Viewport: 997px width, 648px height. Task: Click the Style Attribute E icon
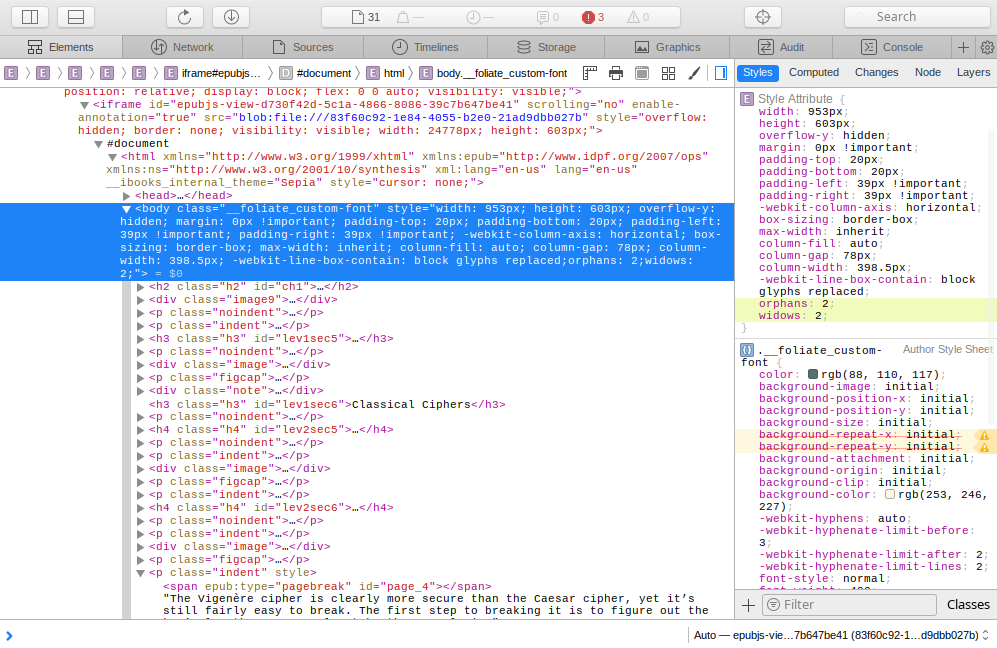pos(746,99)
